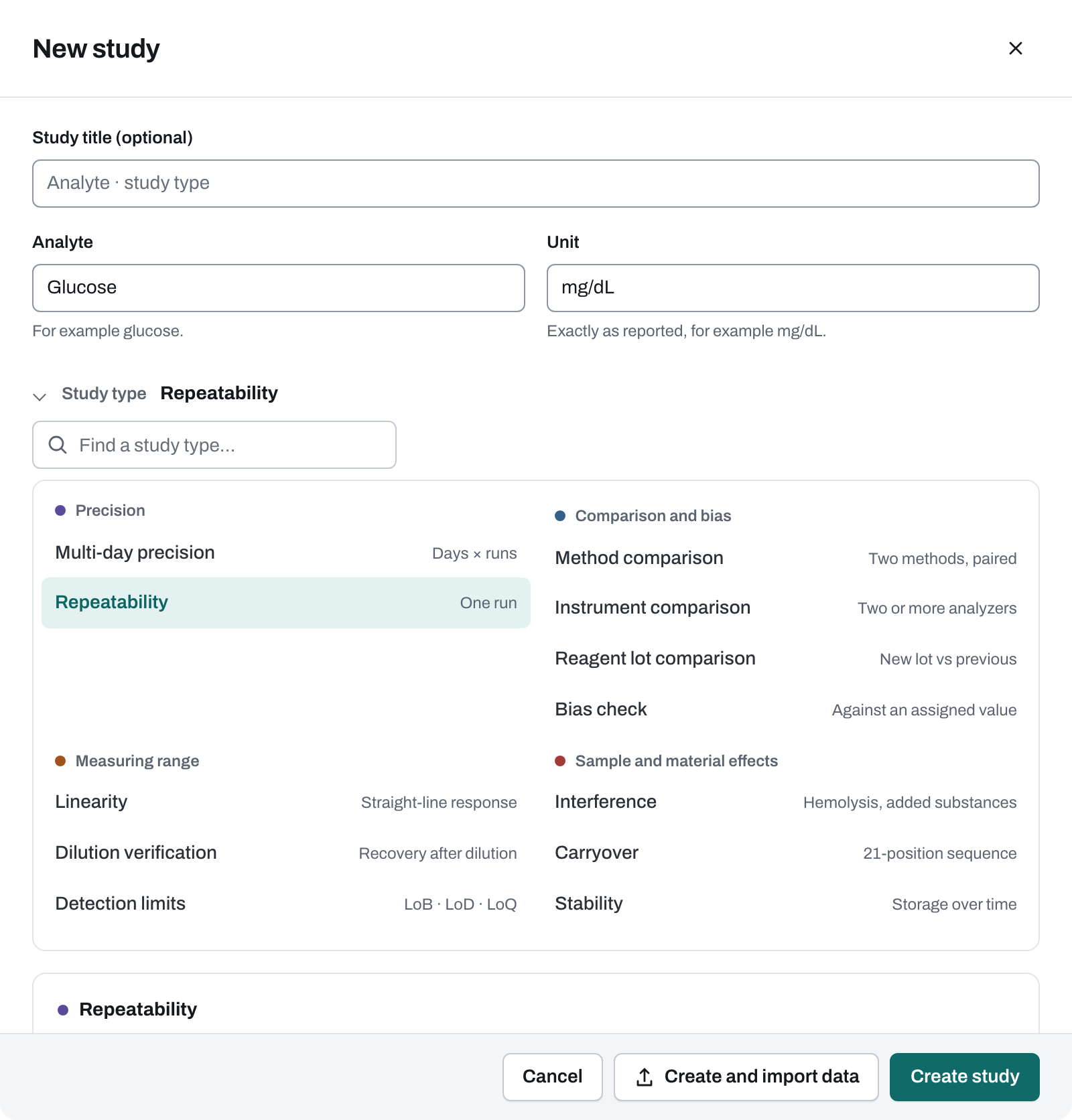Click the Comparison and bias heading

coord(653,516)
